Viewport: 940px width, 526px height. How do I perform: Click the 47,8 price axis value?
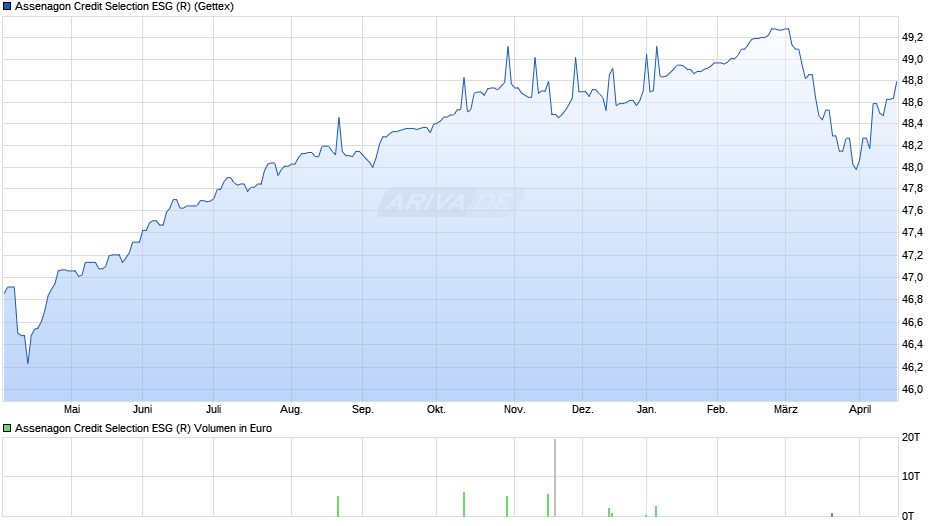pos(912,189)
